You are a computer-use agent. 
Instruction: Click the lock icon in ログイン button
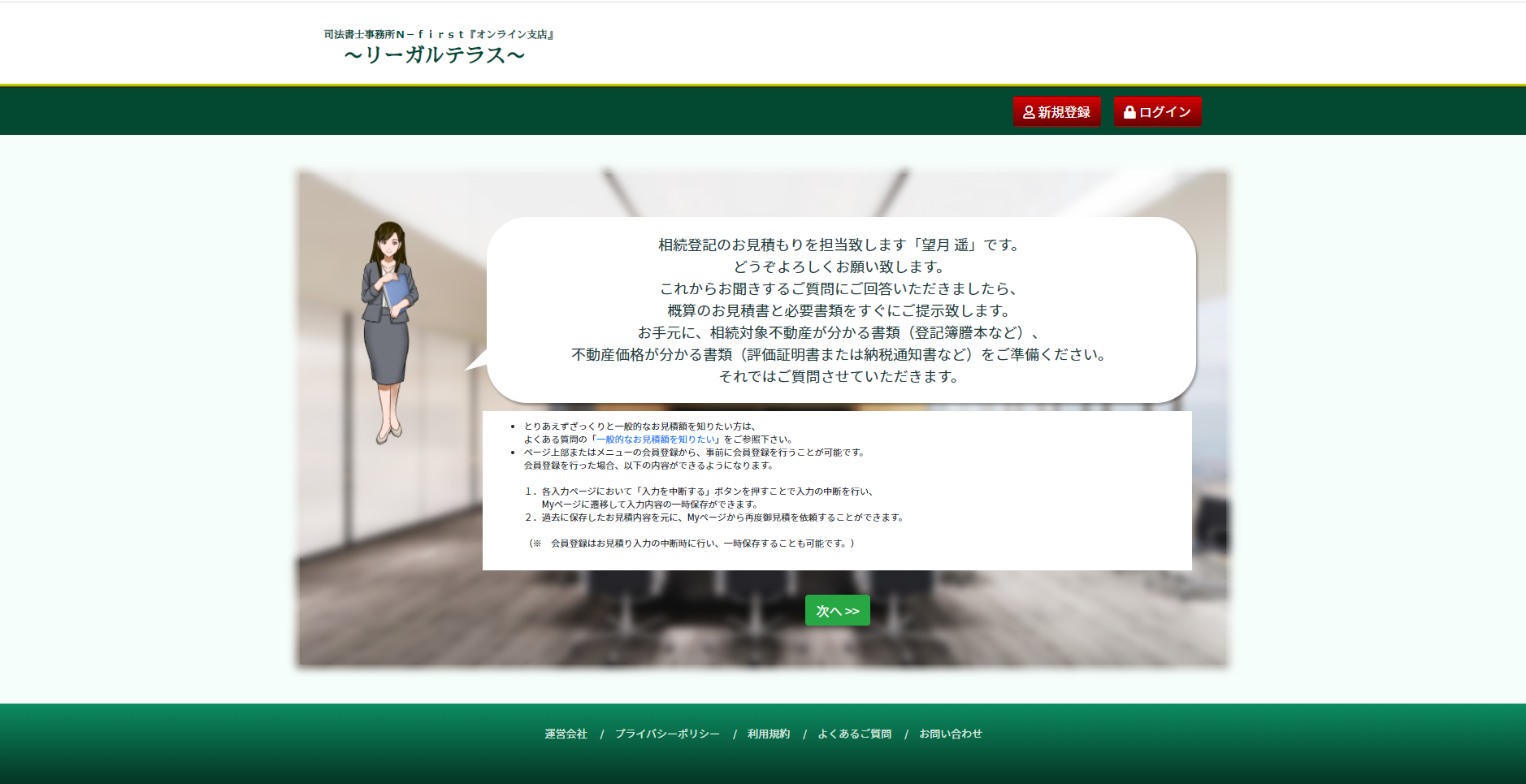pyautogui.click(x=1129, y=112)
